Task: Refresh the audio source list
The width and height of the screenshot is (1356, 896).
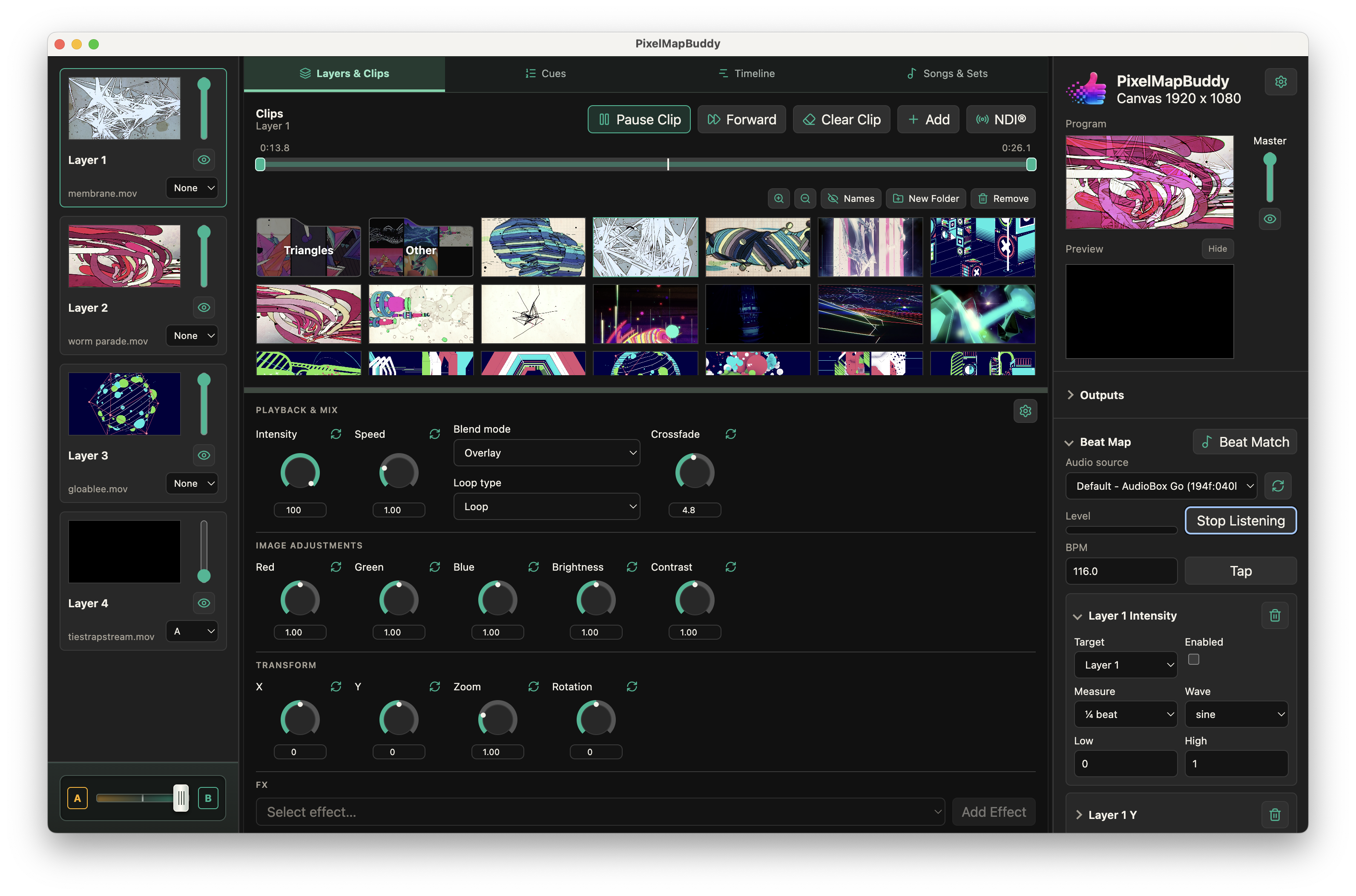Action: [1277, 486]
